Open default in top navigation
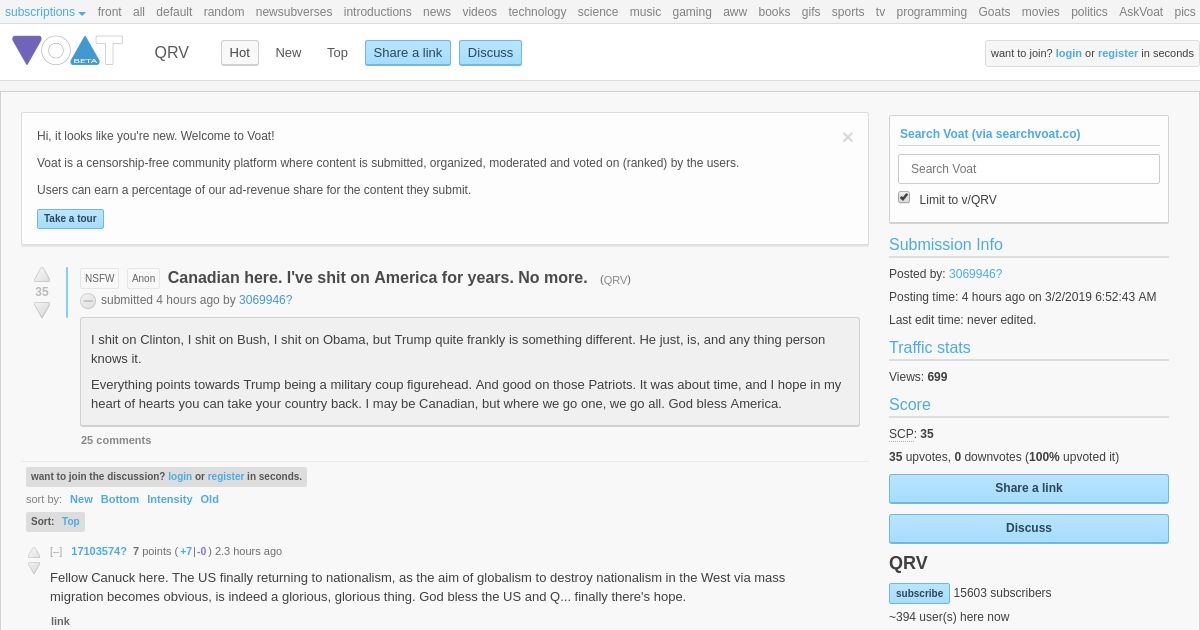The height and width of the screenshot is (630, 1200). coord(174,12)
